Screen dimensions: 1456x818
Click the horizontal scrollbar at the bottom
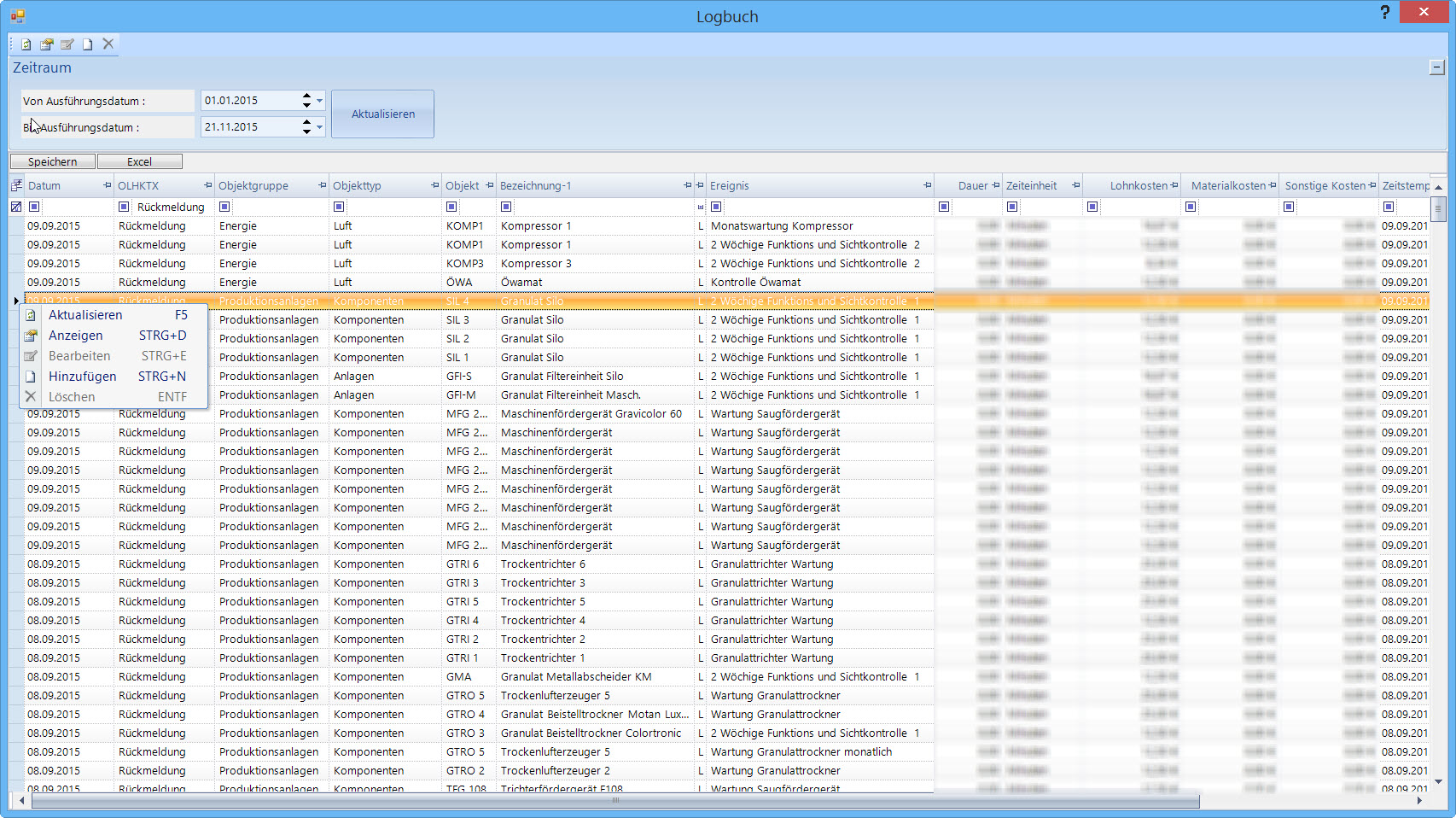coord(614,801)
